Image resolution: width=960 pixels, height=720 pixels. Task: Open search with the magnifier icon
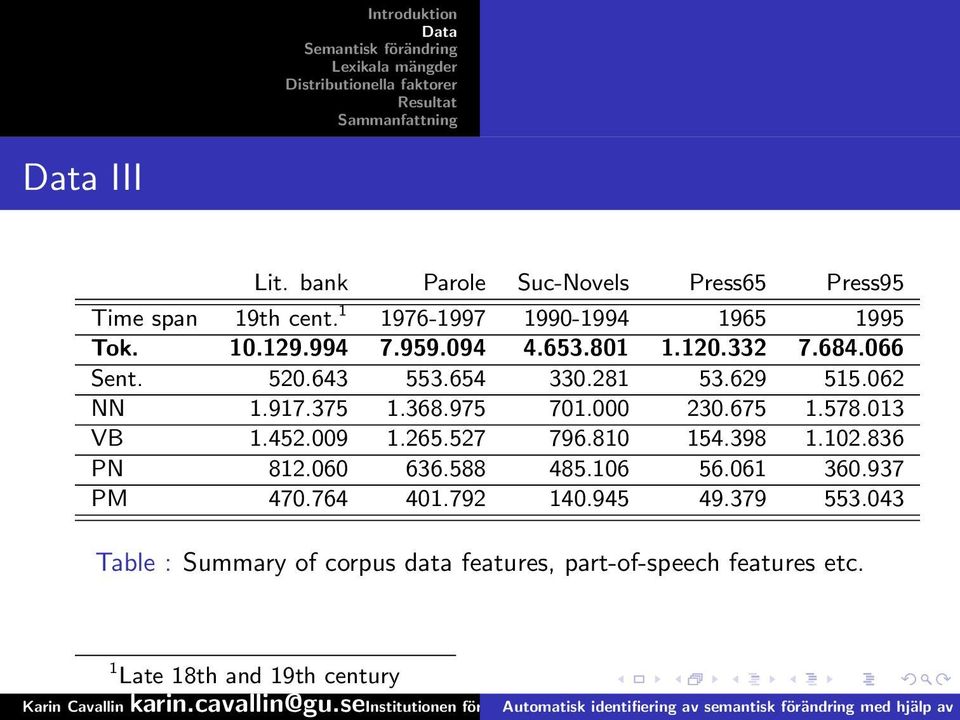(x=926, y=679)
